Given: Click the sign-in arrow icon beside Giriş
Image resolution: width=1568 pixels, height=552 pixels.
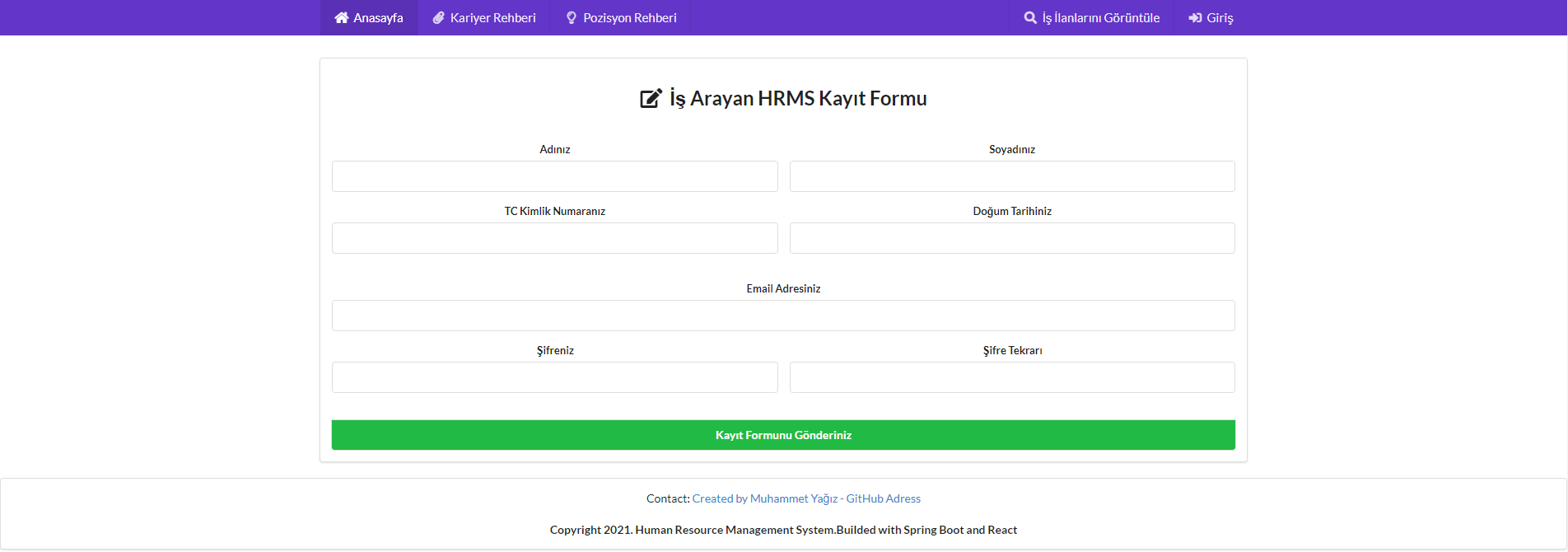Looking at the screenshot, I should click(1195, 17).
